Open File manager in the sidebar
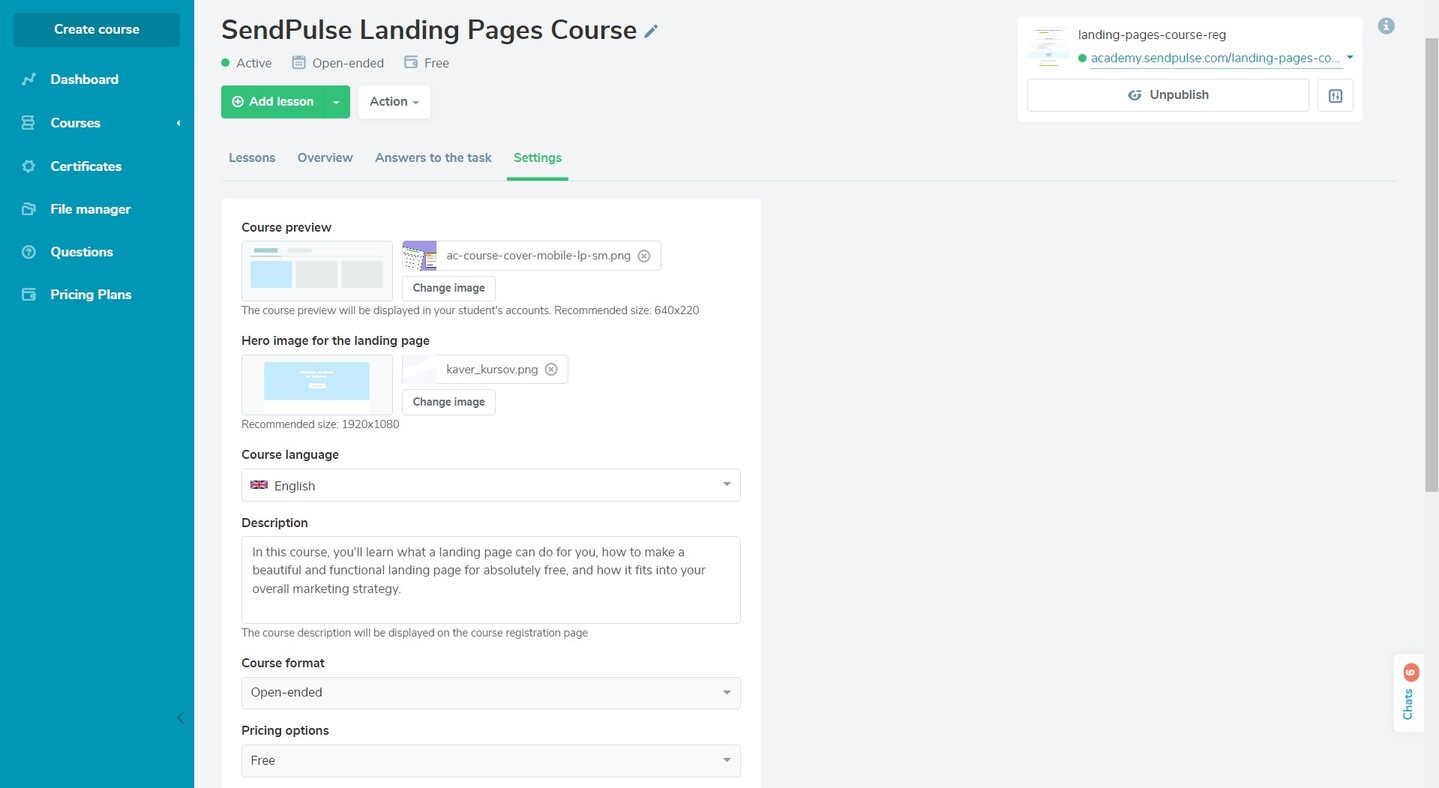1439x788 pixels. (x=90, y=209)
